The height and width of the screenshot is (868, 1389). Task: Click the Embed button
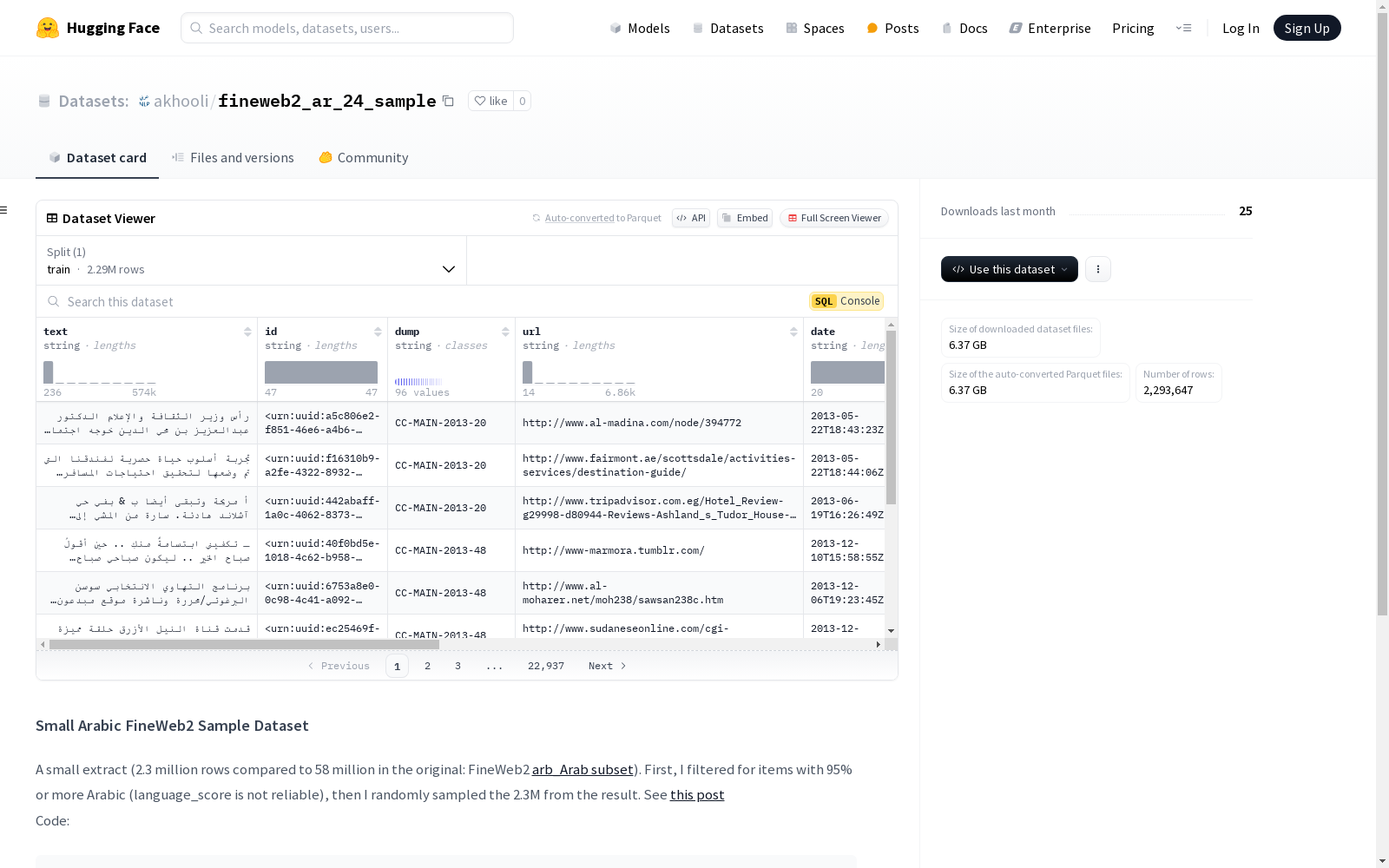pos(745,218)
